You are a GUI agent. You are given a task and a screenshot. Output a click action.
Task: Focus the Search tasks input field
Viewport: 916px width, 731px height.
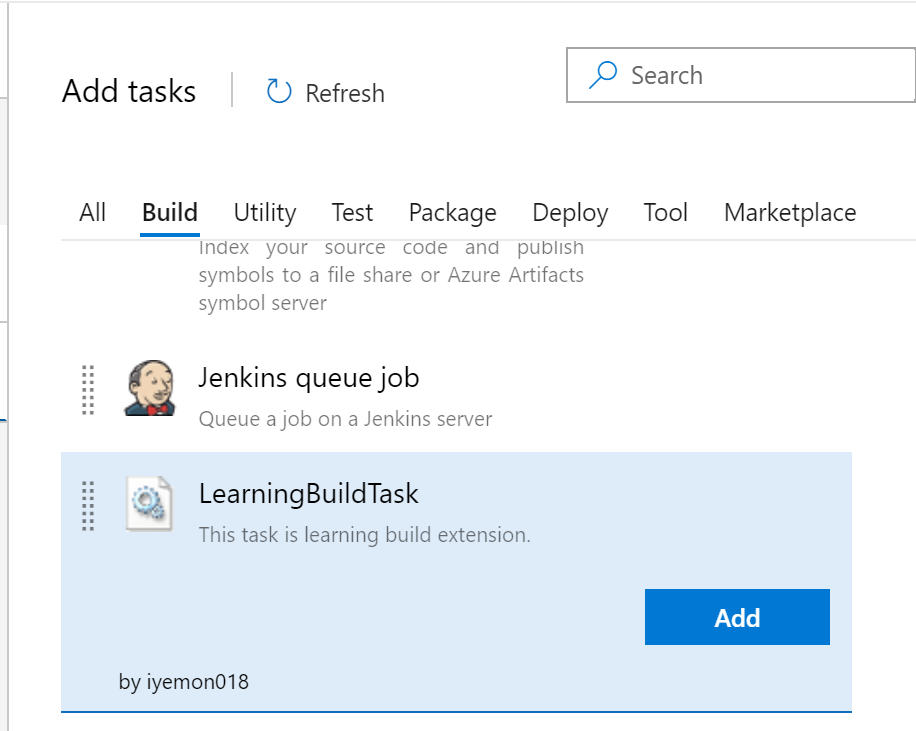(741, 75)
